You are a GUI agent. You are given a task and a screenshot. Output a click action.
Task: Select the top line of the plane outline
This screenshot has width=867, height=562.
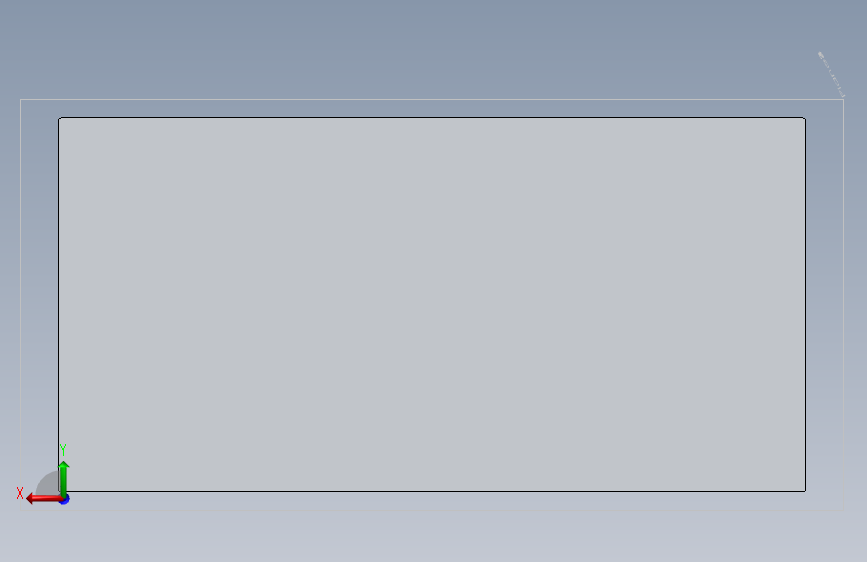click(432, 100)
